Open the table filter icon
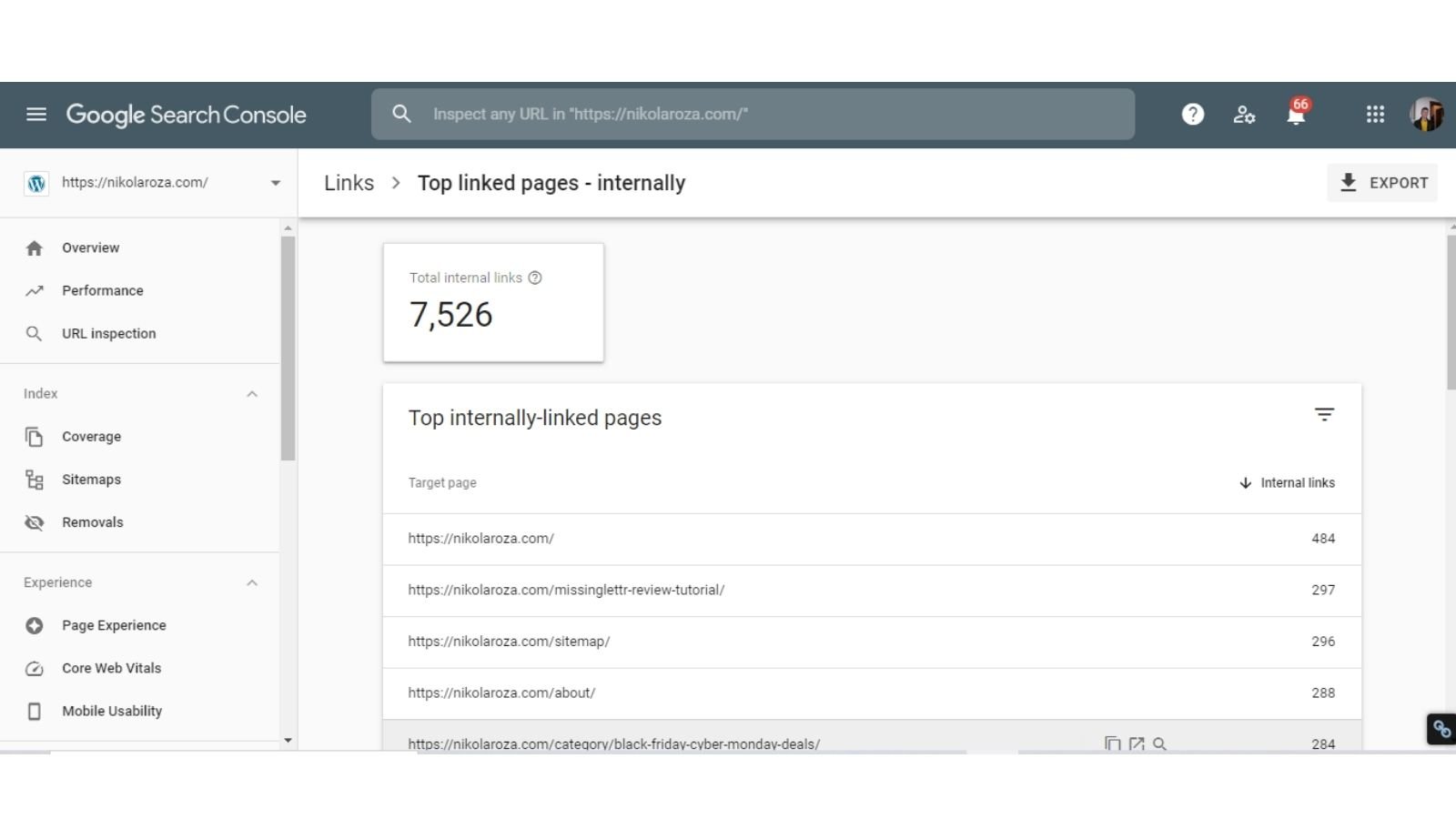This screenshot has width=1456, height=819. pos(1324,415)
